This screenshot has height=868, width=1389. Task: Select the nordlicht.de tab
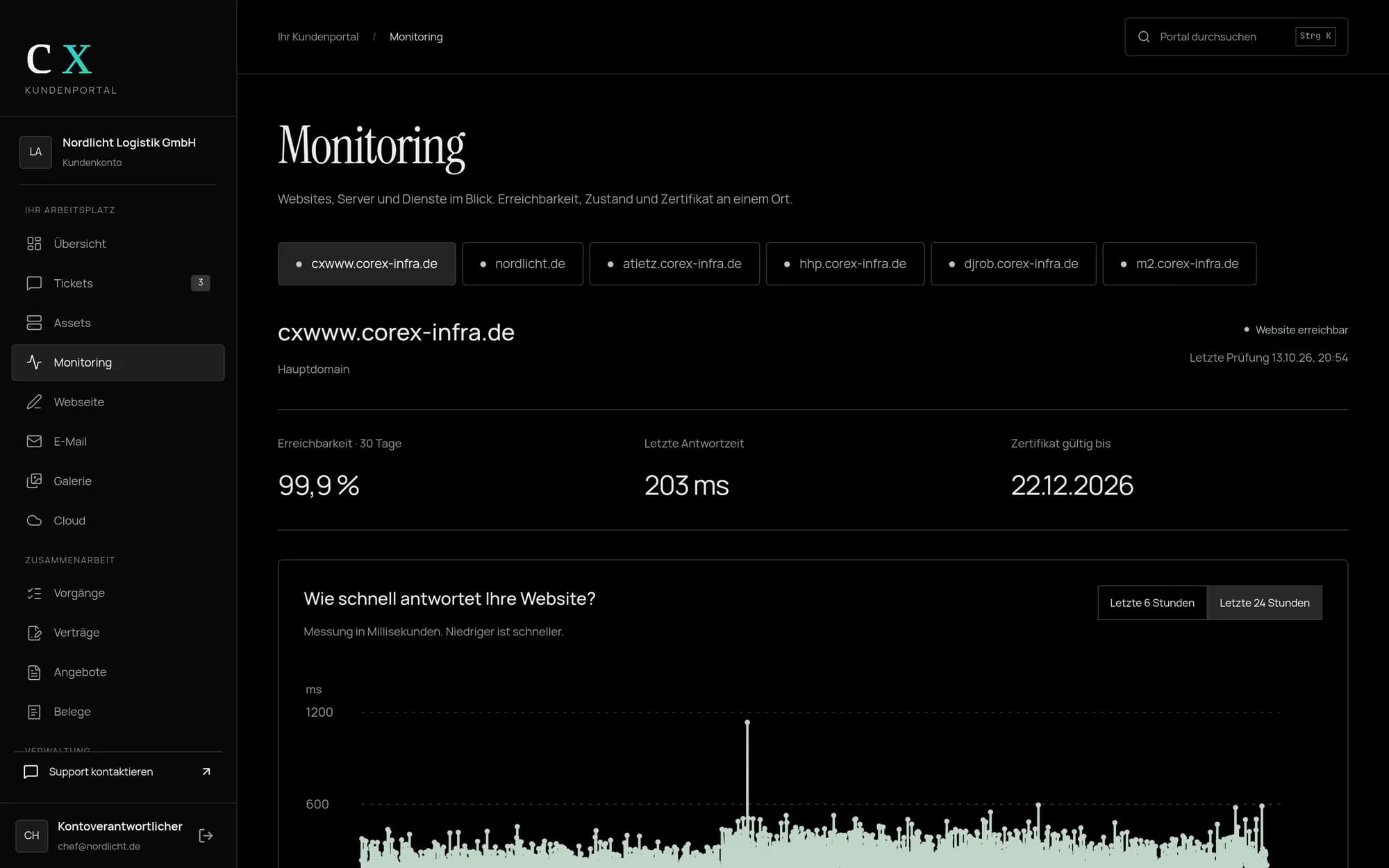pyautogui.click(x=522, y=264)
